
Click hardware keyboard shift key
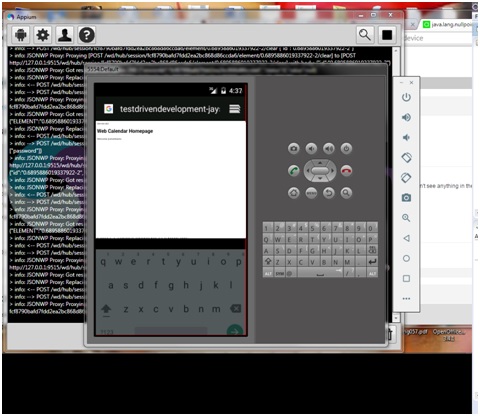point(268,262)
